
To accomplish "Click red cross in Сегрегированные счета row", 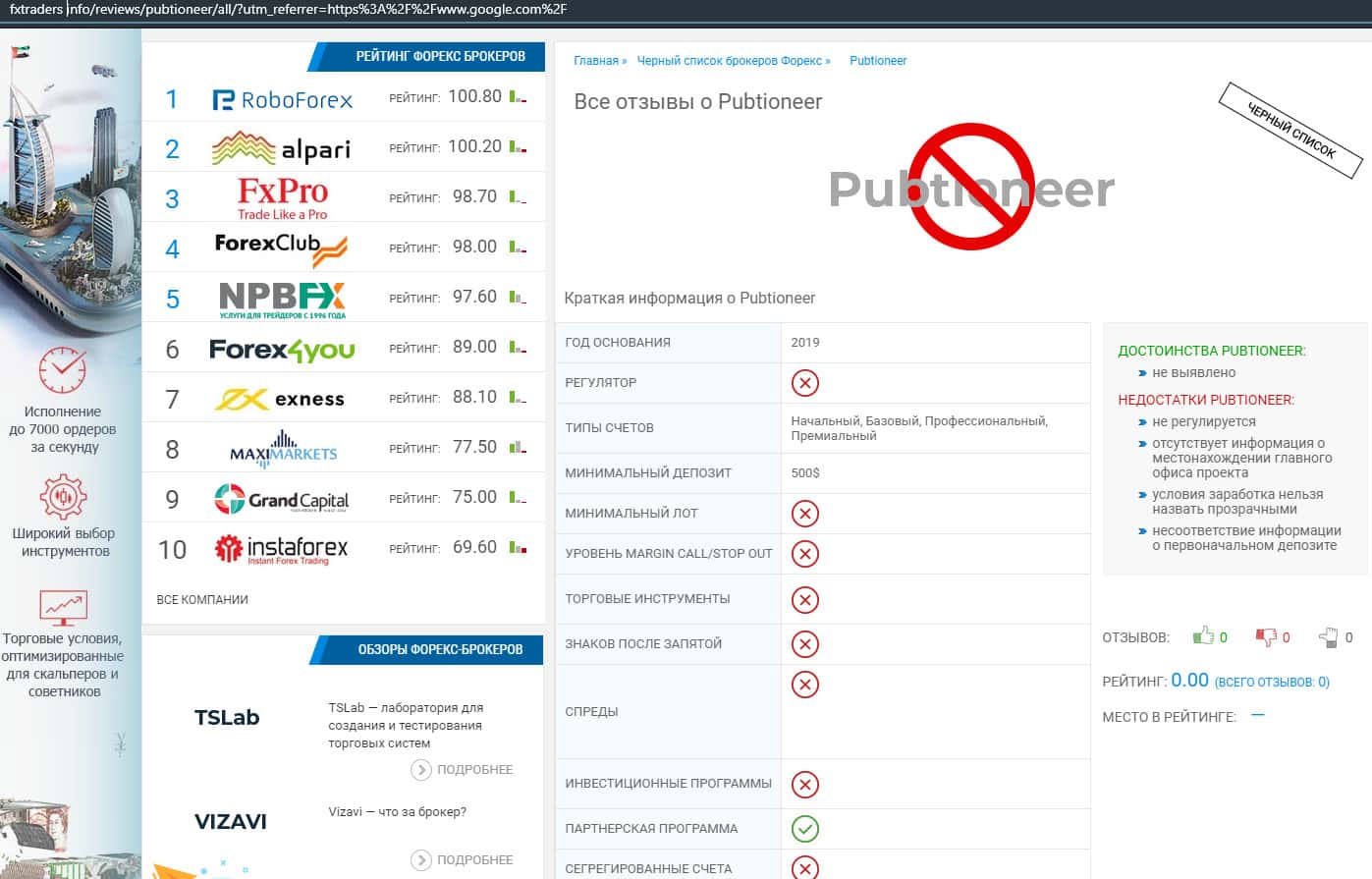I will (x=805, y=868).
